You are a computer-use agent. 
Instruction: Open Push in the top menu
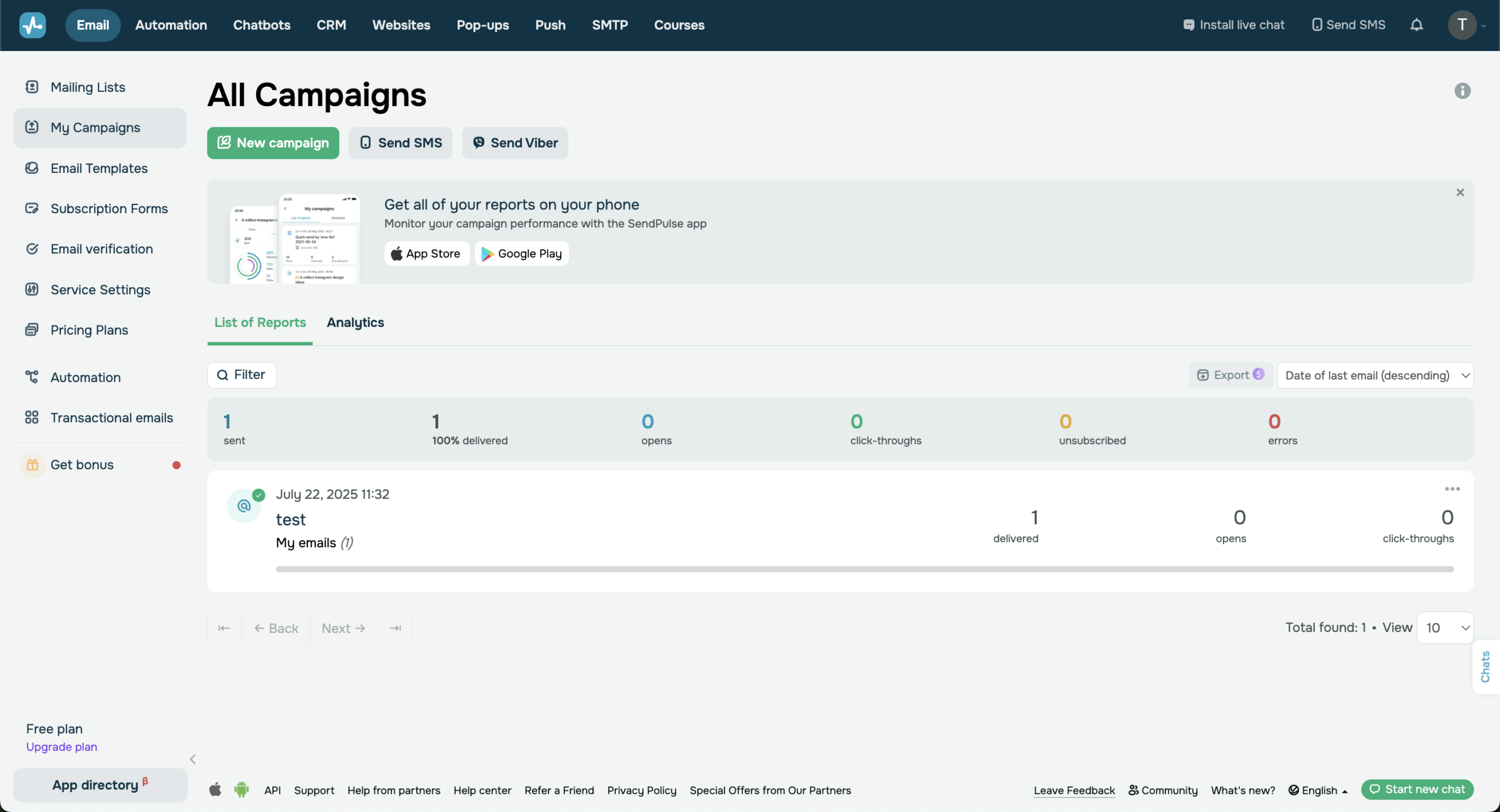(550, 25)
